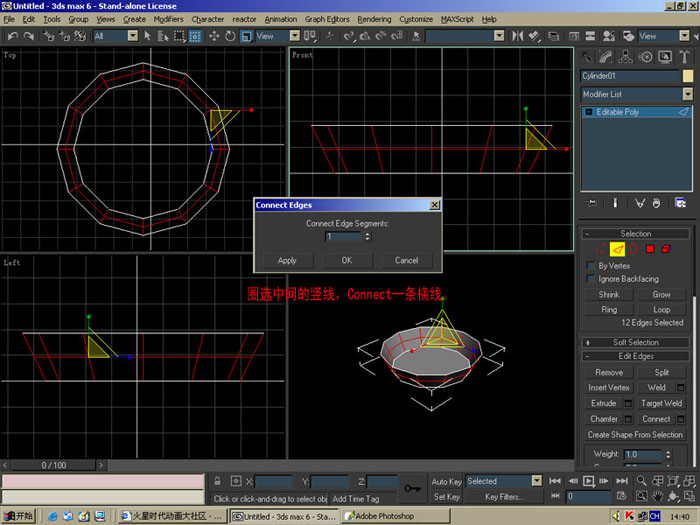The width and height of the screenshot is (700, 525).
Task: Switch to the Utilities hammer panel
Action: [x=684, y=57]
